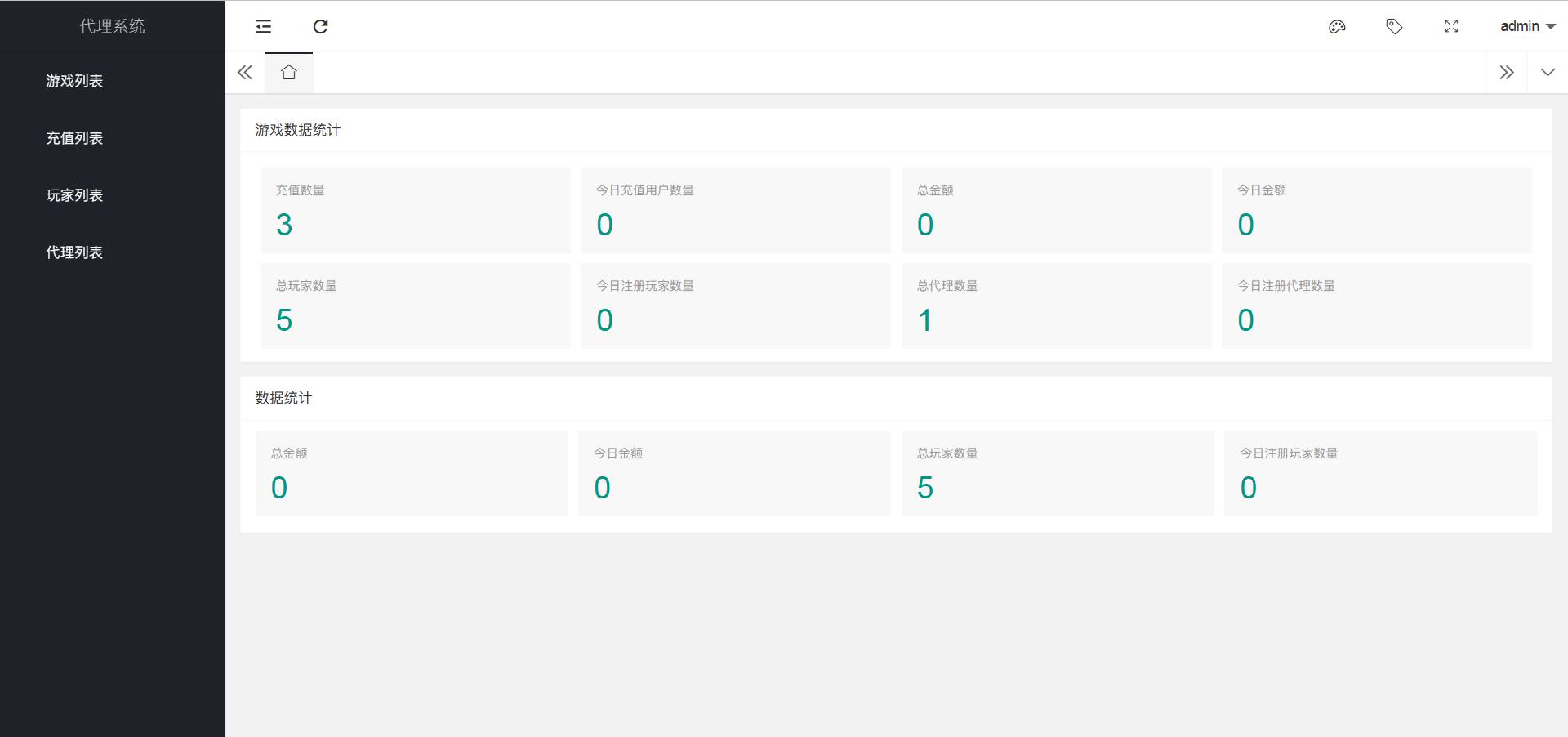The height and width of the screenshot is (737, 1568).
Task: Click the 充值数量 stat card
Action: (x=415, y=211)
